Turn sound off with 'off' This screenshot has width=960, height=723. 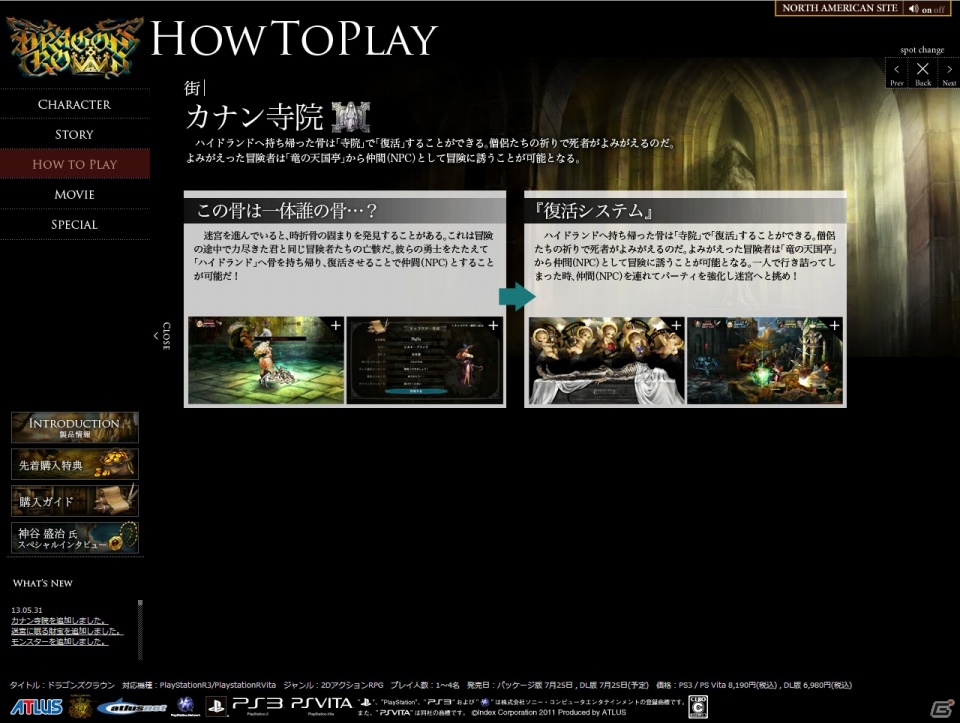[x=939, y=9]
